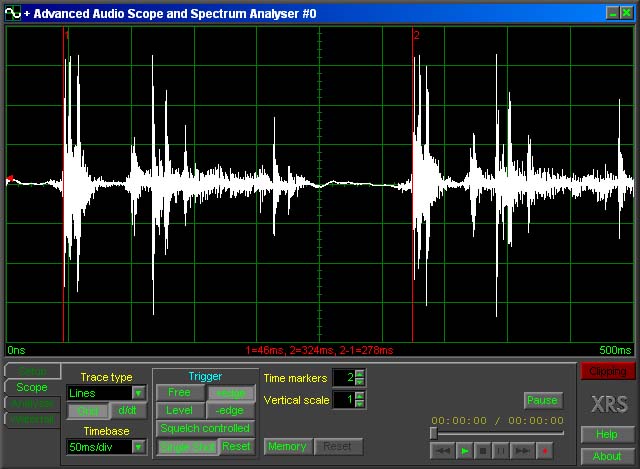Screen dimensions: 640x469
Task: Click red time marker 2 line
Action: pos(413,184)
